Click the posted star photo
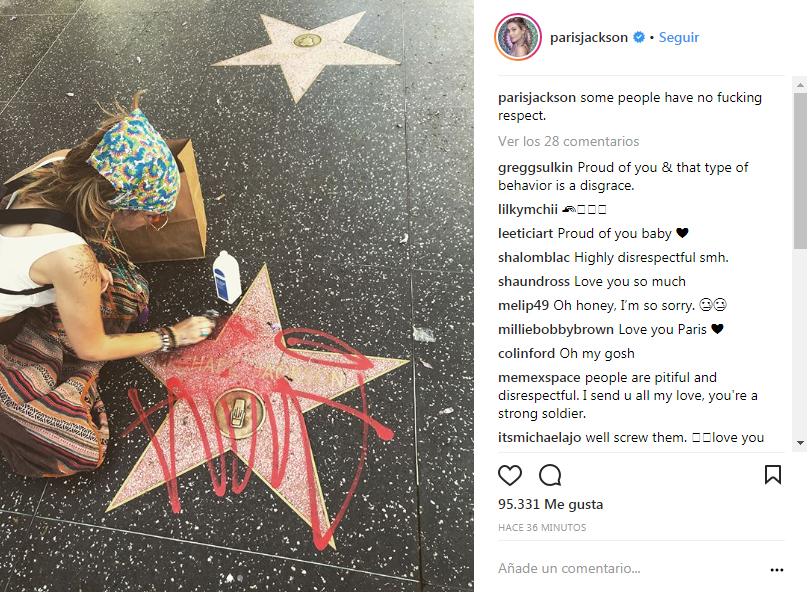 (237, 296)
